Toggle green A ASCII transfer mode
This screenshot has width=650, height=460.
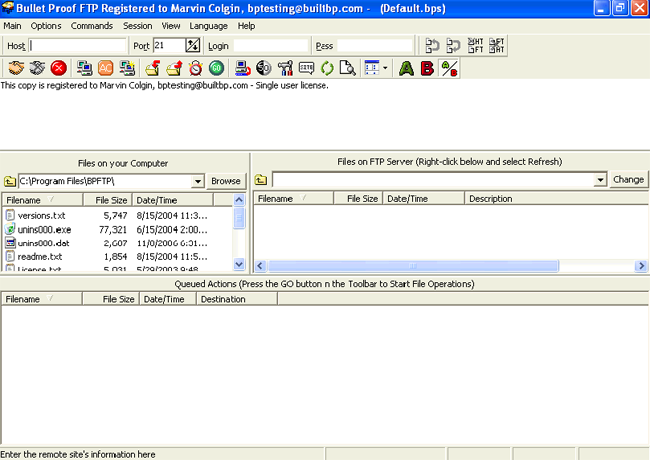tap(406, 68)
